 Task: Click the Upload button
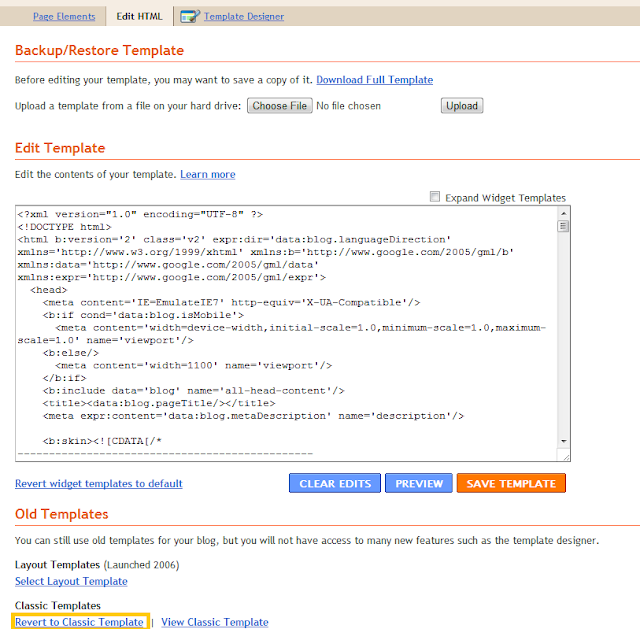tap(462, 106)
